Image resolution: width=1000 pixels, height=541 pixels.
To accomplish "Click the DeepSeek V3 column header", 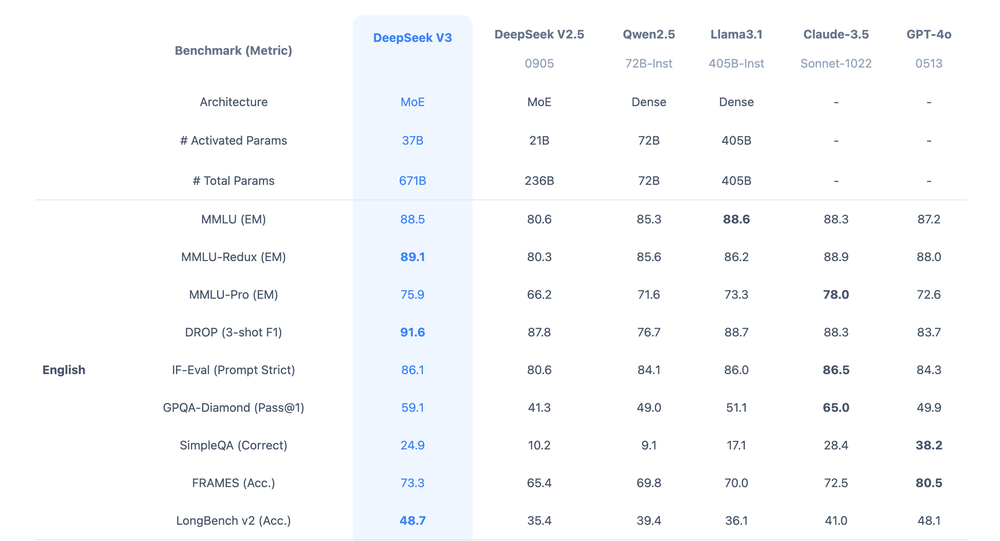I will [x=412, y=38].
